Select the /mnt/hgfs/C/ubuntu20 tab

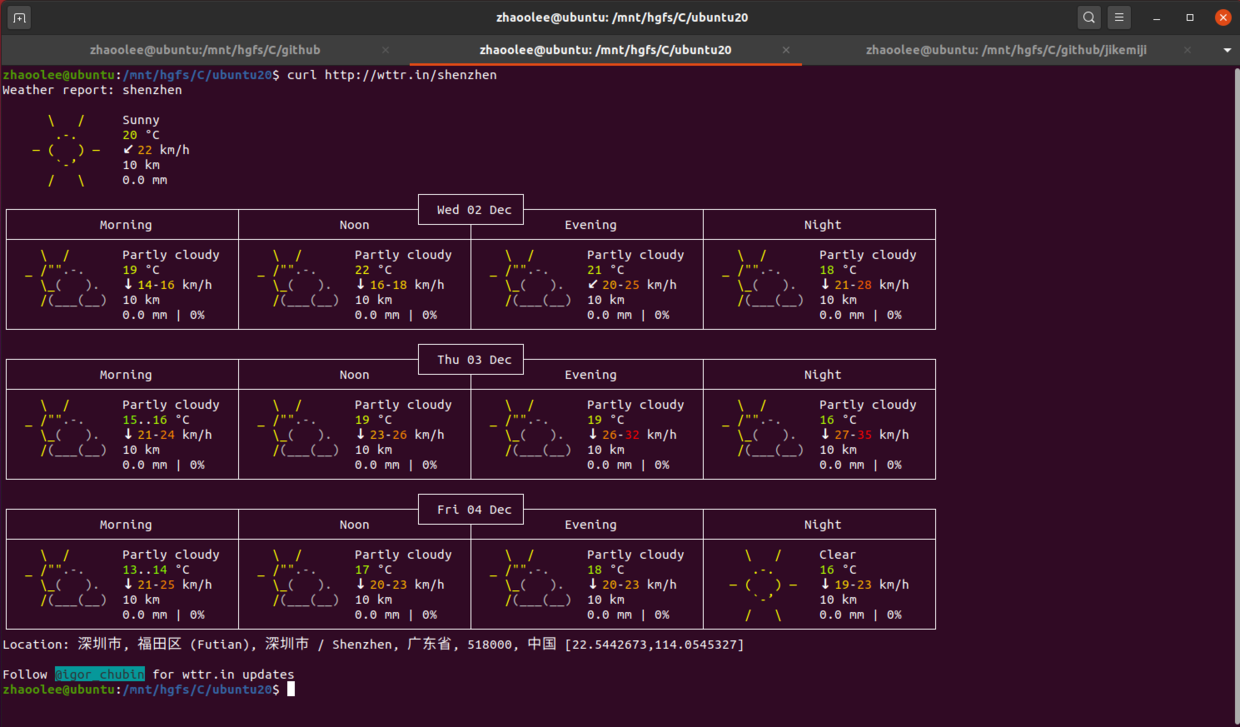pyautogui.click(x=604, y=50)
